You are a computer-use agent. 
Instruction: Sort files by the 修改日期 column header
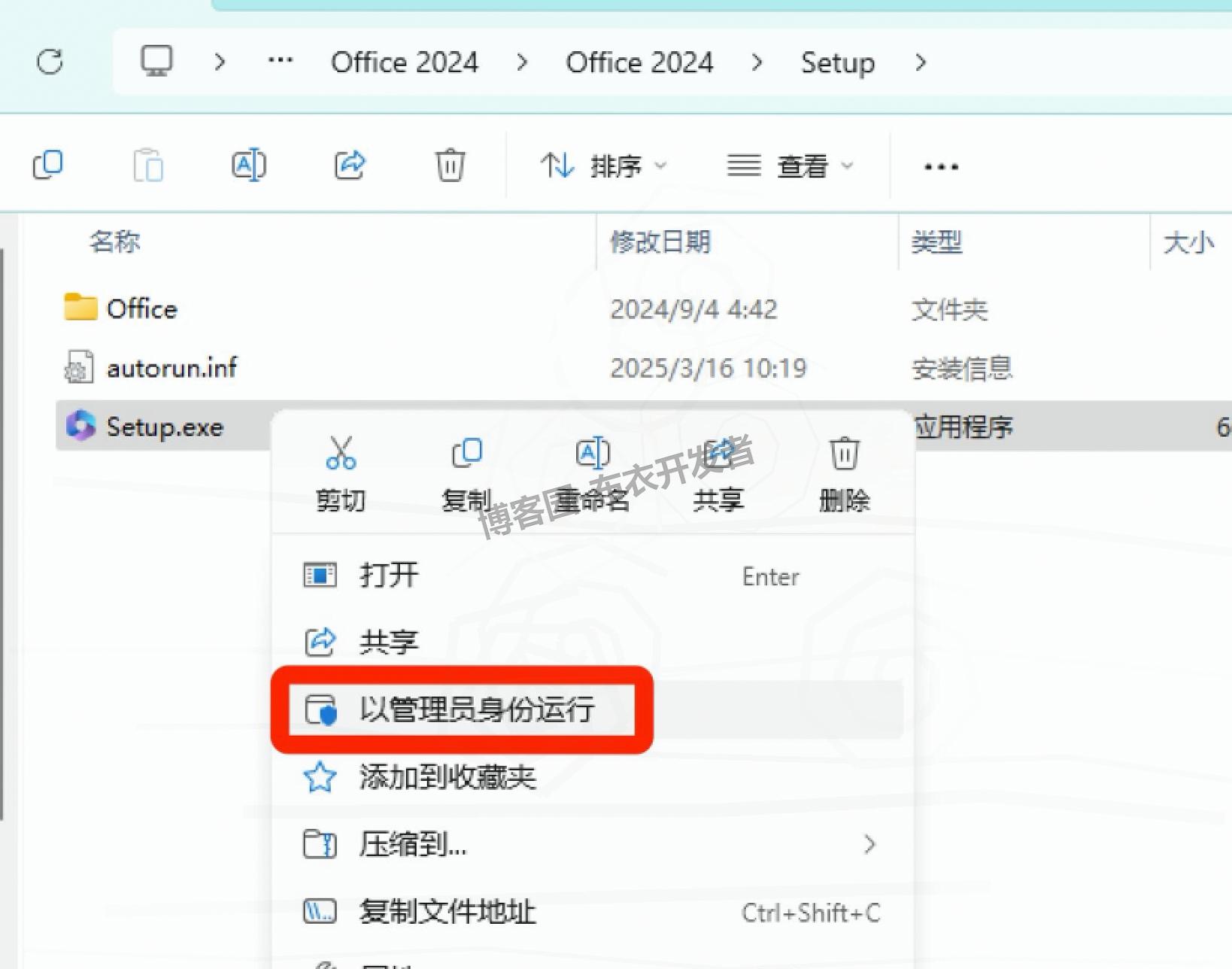pyautogui.click(x=660, y=242)
